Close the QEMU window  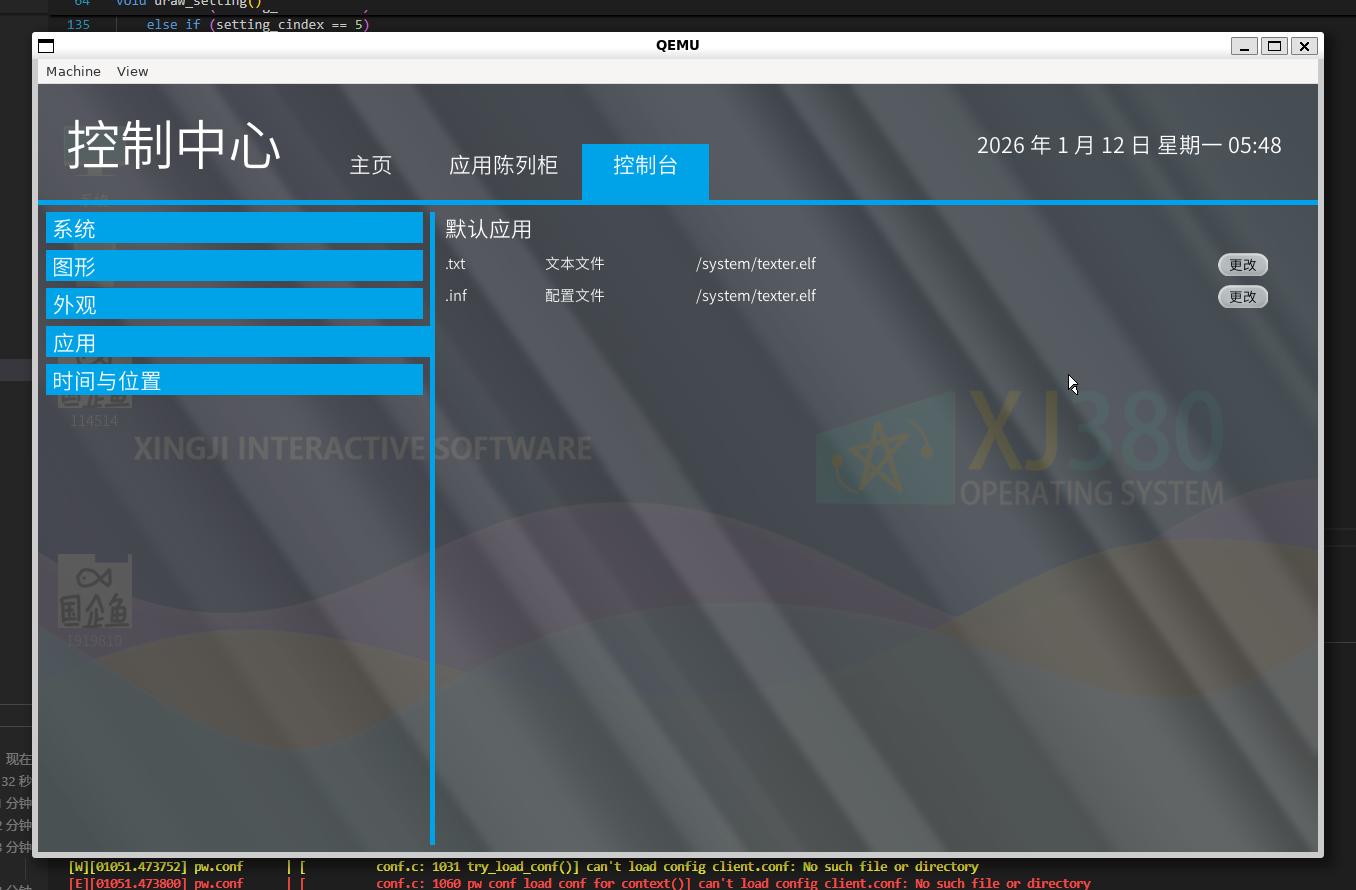coord(1303,46)
